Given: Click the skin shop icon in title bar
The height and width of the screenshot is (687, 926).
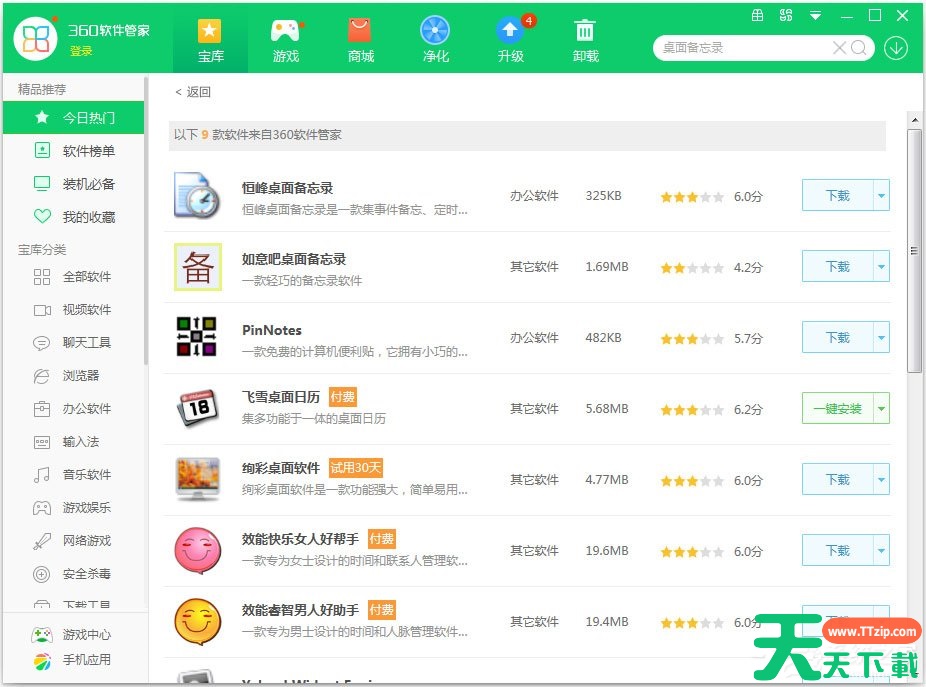Looking at the screenshot, I should coord(757,15).
